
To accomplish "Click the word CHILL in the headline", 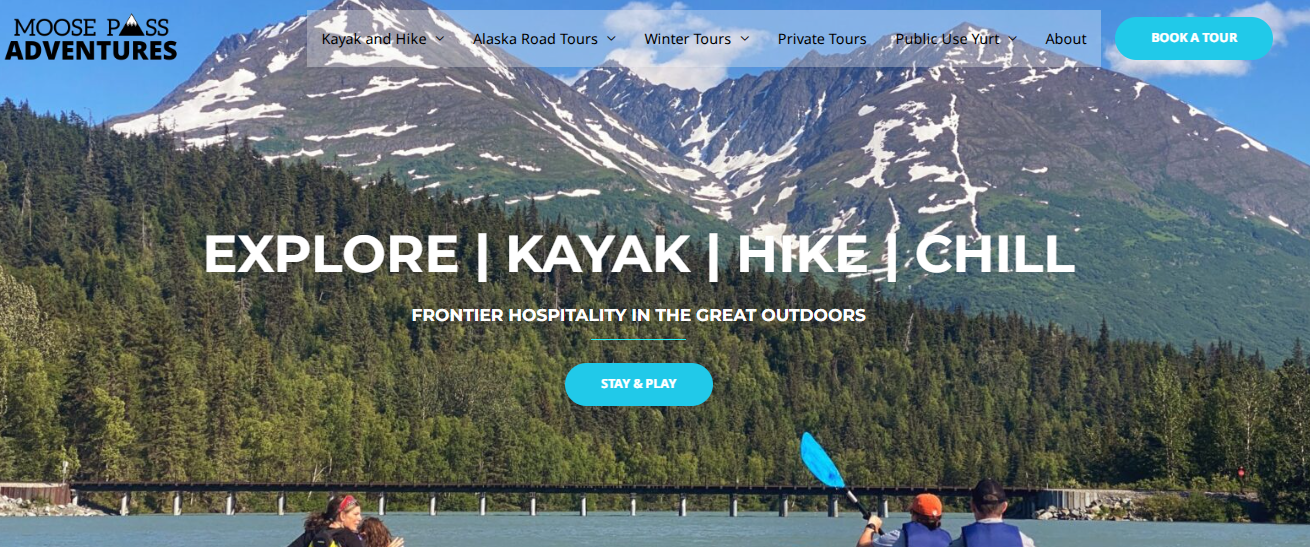I will coord(995,254).
